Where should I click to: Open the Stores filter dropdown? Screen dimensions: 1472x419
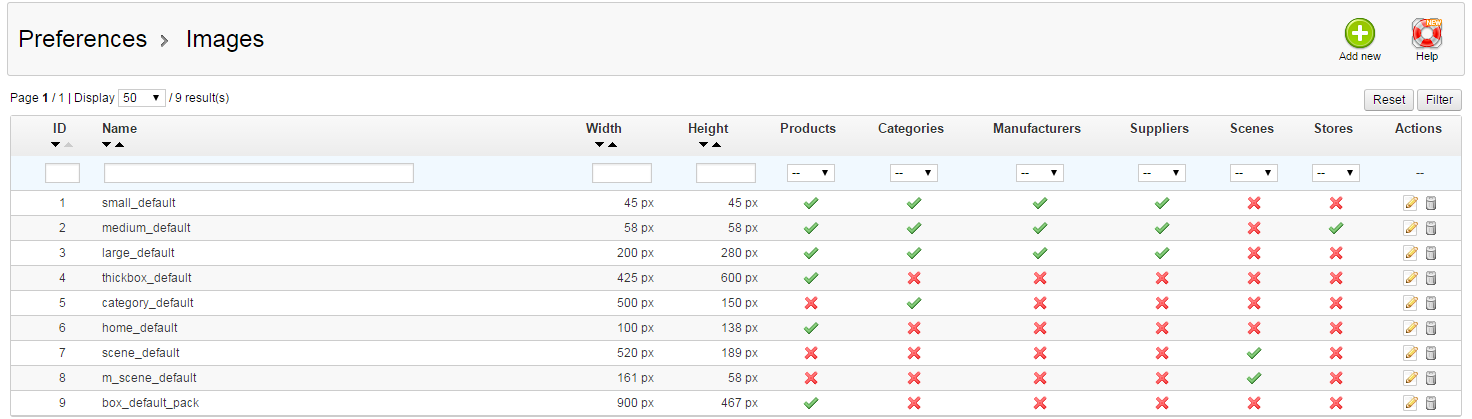pos(1335,173)
